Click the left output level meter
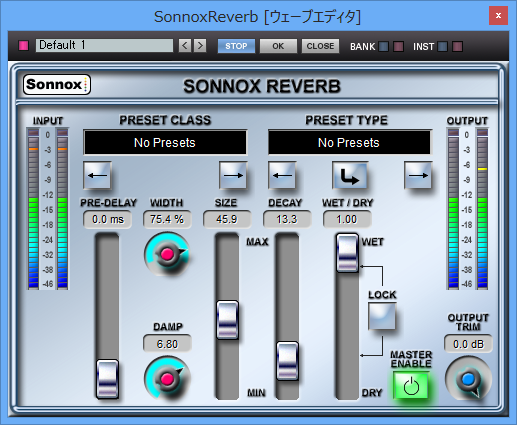 click(453, 208)
